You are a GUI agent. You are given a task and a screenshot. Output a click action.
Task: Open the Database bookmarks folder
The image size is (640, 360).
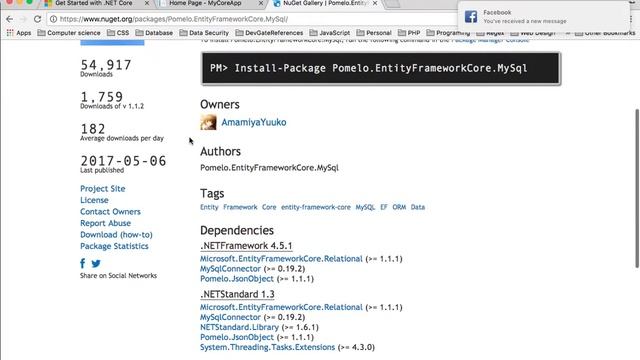[x=154, y=33]
